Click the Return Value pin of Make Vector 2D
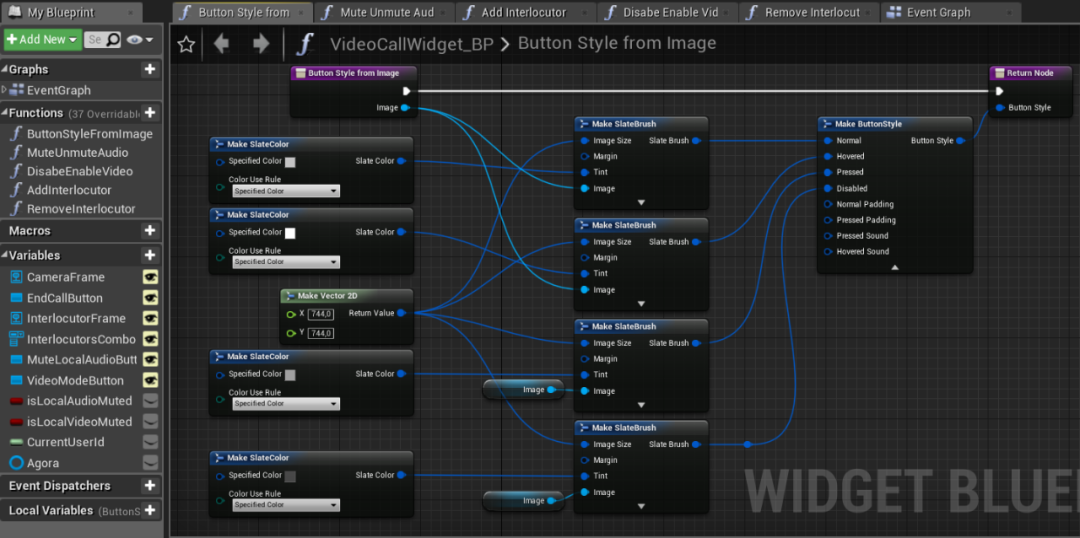Image resolution: width=1080 pixels, height=538 pixels. [x=402, y=313]
